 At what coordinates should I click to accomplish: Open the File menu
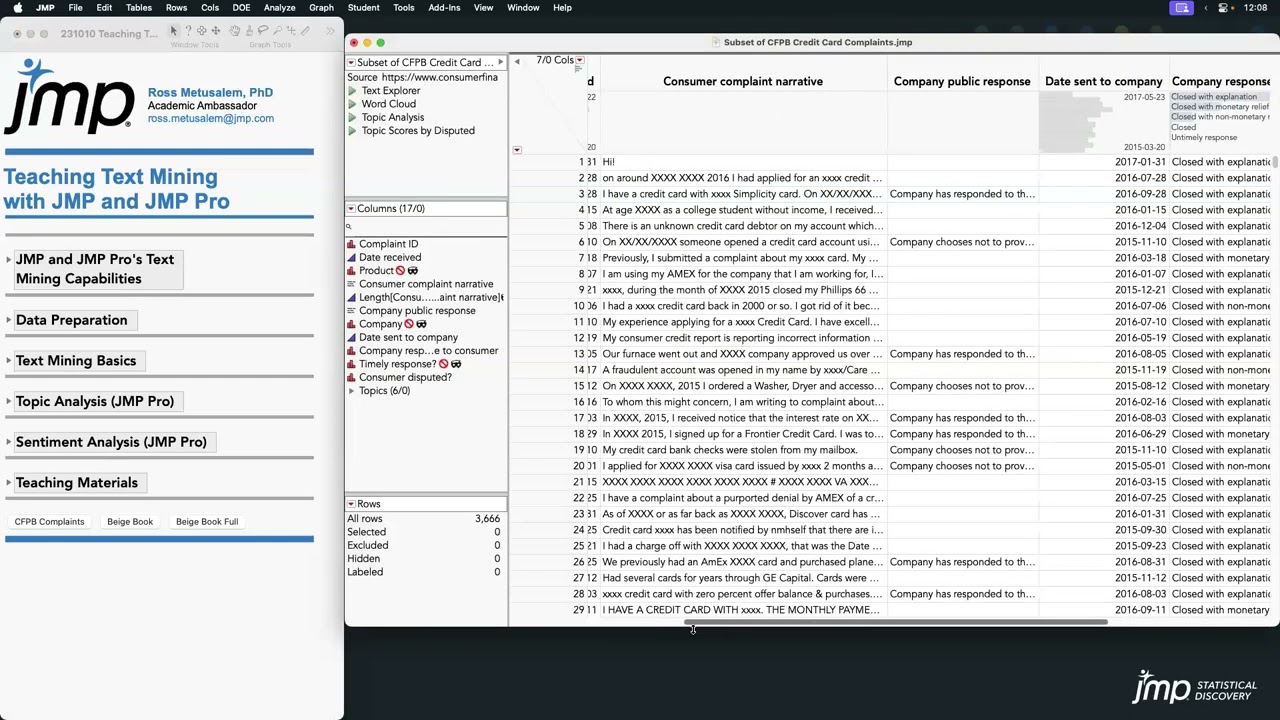pos(75,8)
